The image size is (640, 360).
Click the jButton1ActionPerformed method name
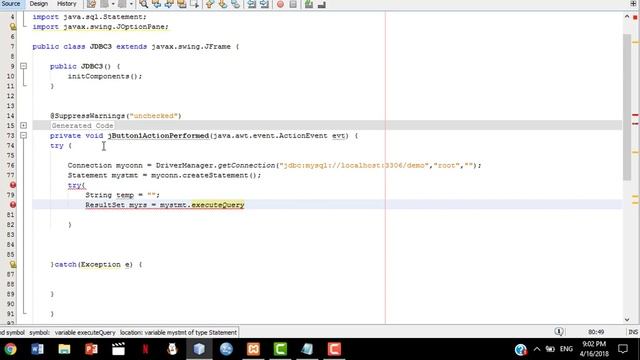158,136
